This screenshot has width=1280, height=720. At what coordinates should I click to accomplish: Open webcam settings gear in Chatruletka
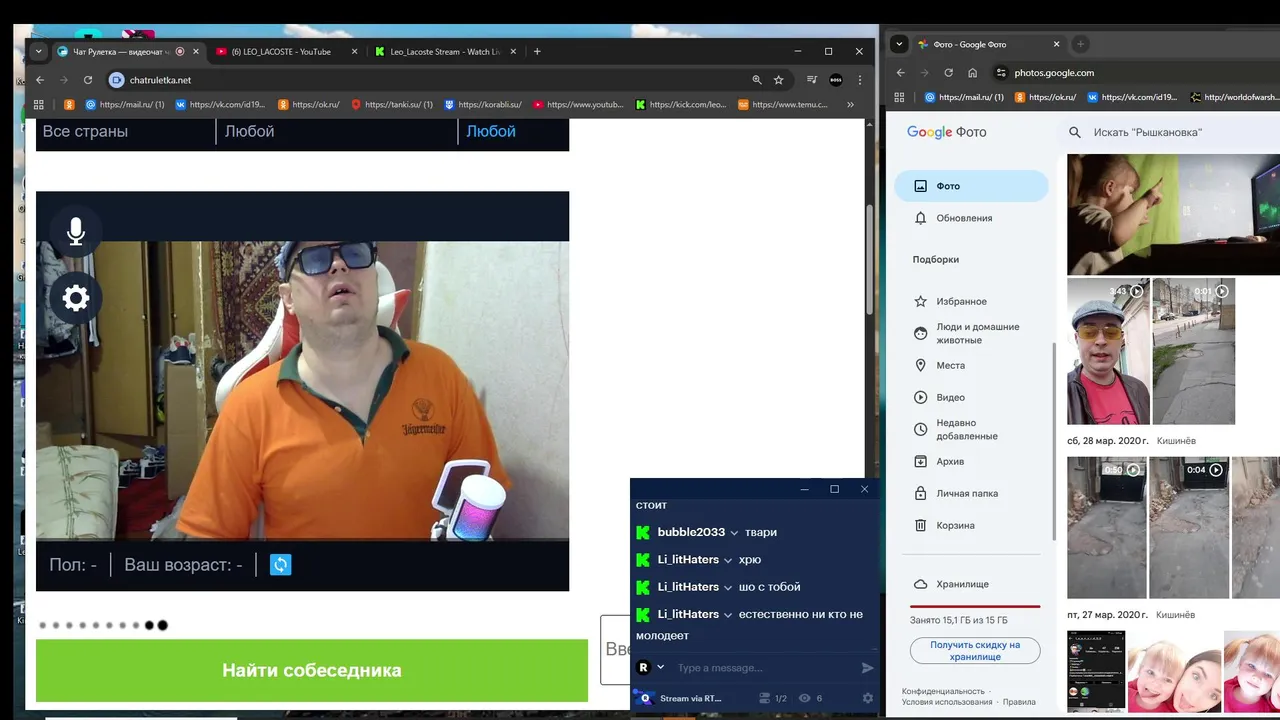point(76,298)
